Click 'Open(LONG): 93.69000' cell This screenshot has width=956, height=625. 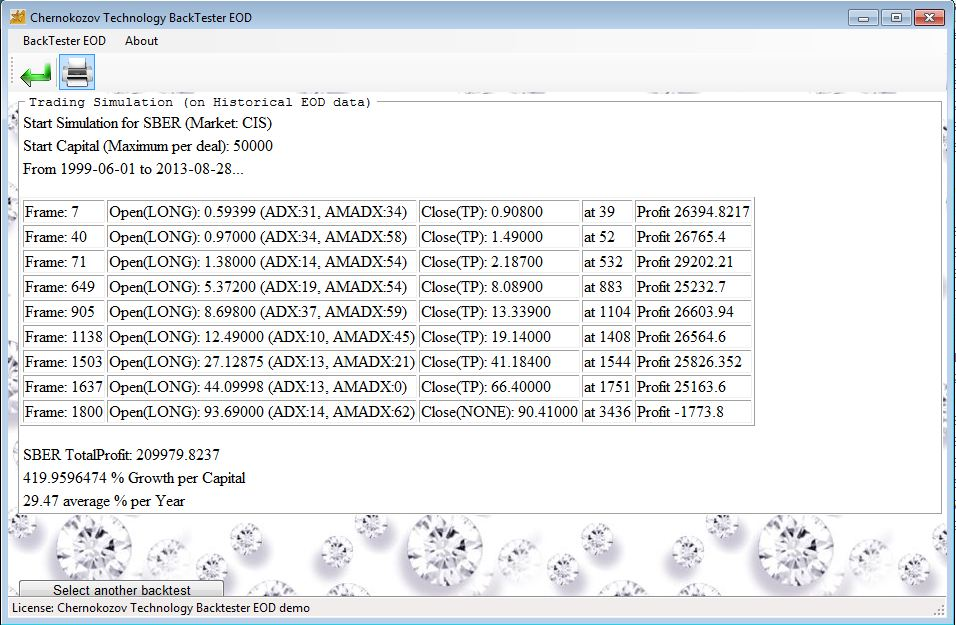tap(262, 412)
